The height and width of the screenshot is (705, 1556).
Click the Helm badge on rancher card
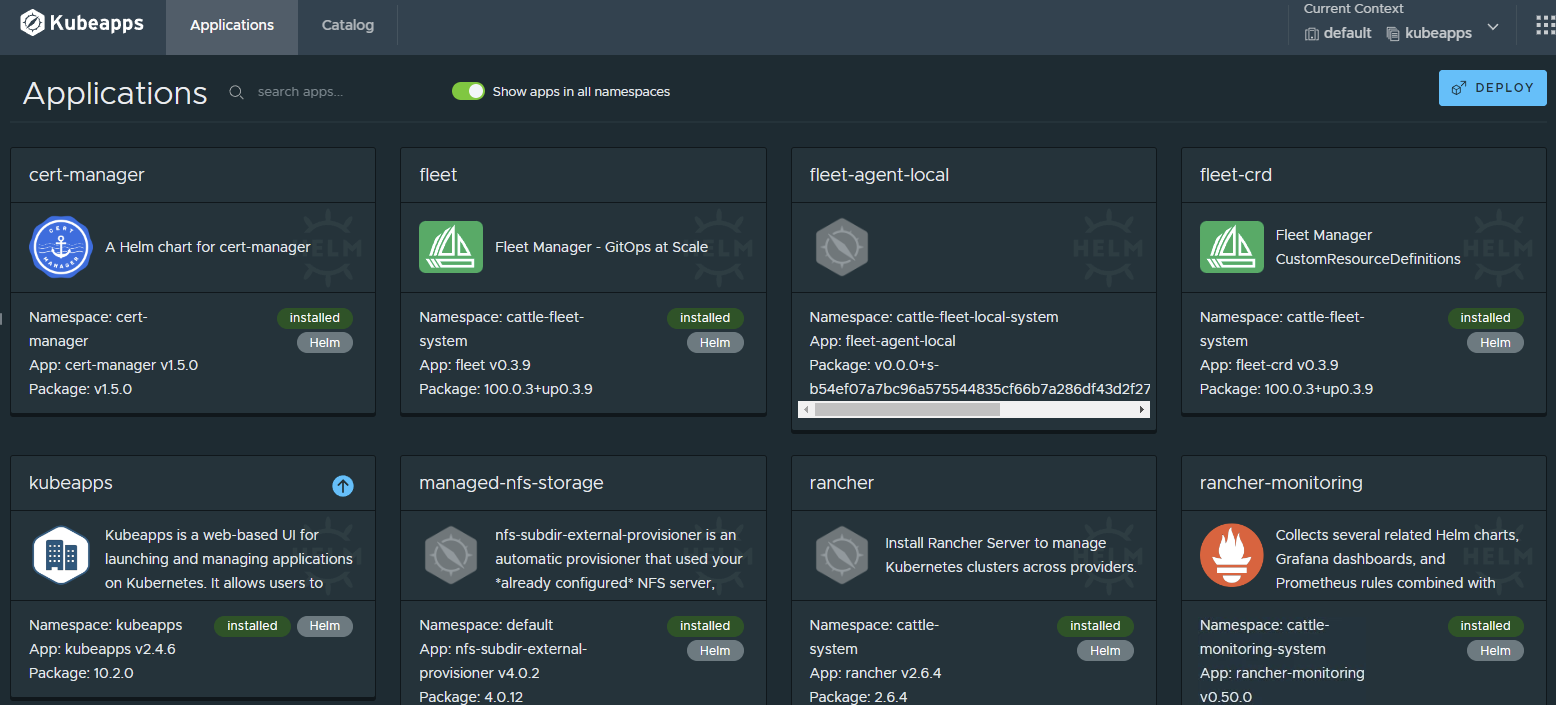tap(1105, 651)
